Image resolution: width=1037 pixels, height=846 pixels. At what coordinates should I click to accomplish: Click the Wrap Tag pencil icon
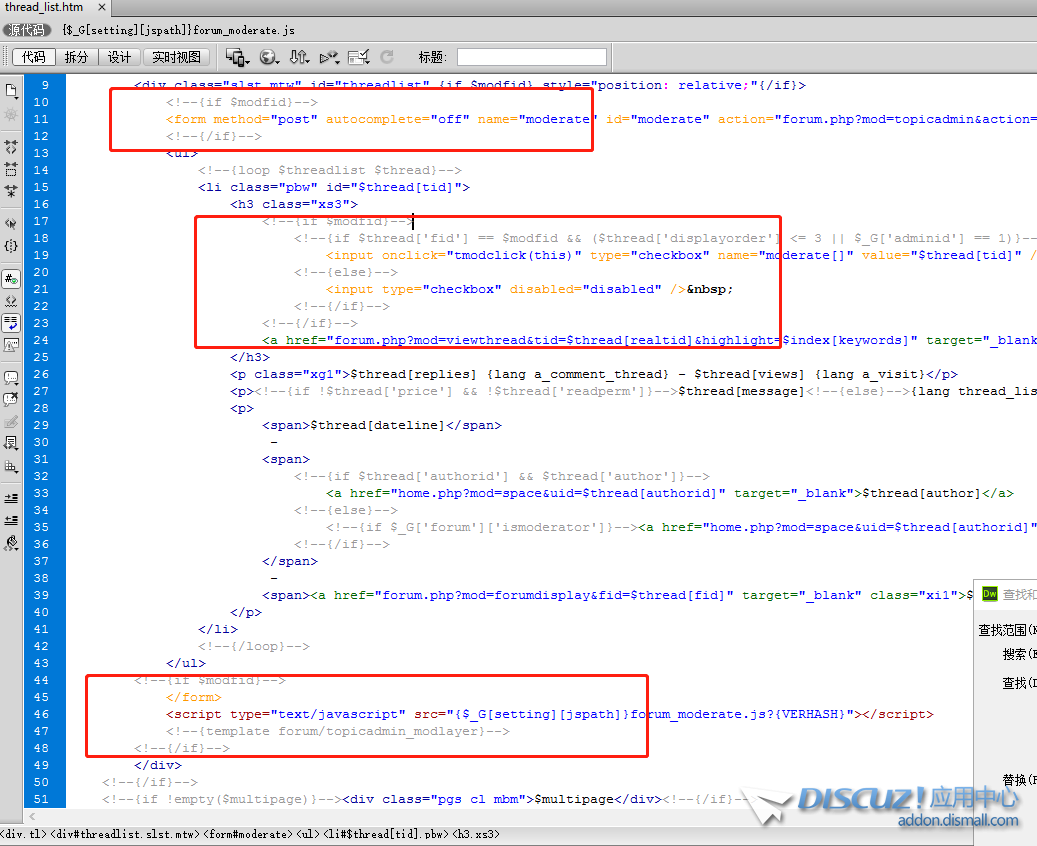click(x=11, y=422)
